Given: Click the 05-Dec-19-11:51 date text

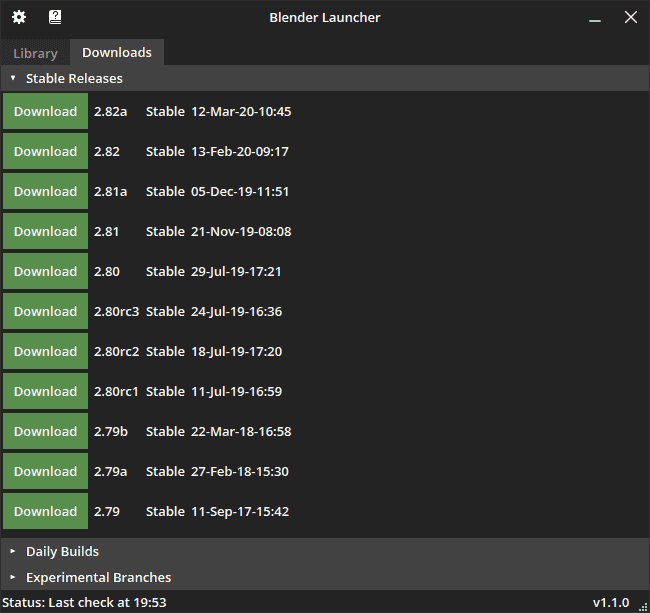Looking at the screenshot, I should coord(240,191).
